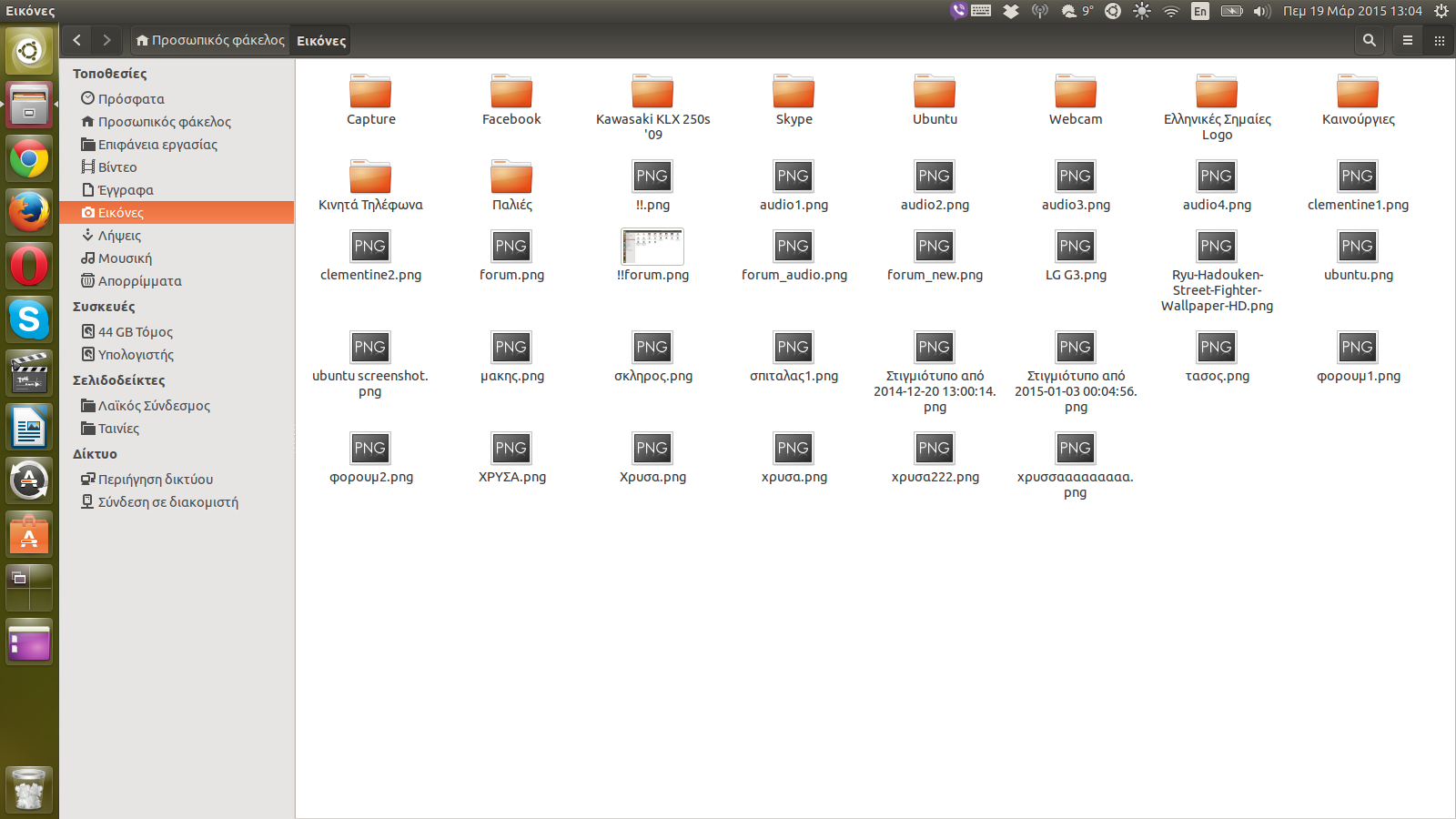
Task: Open the Kawasaki KLX 250s '09 folder
Action: tap(652, 94)
